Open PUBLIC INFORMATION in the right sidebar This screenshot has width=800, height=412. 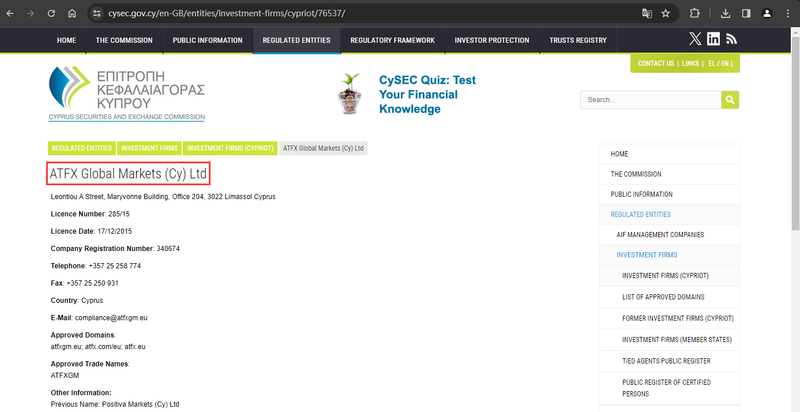tap(669, 194)
